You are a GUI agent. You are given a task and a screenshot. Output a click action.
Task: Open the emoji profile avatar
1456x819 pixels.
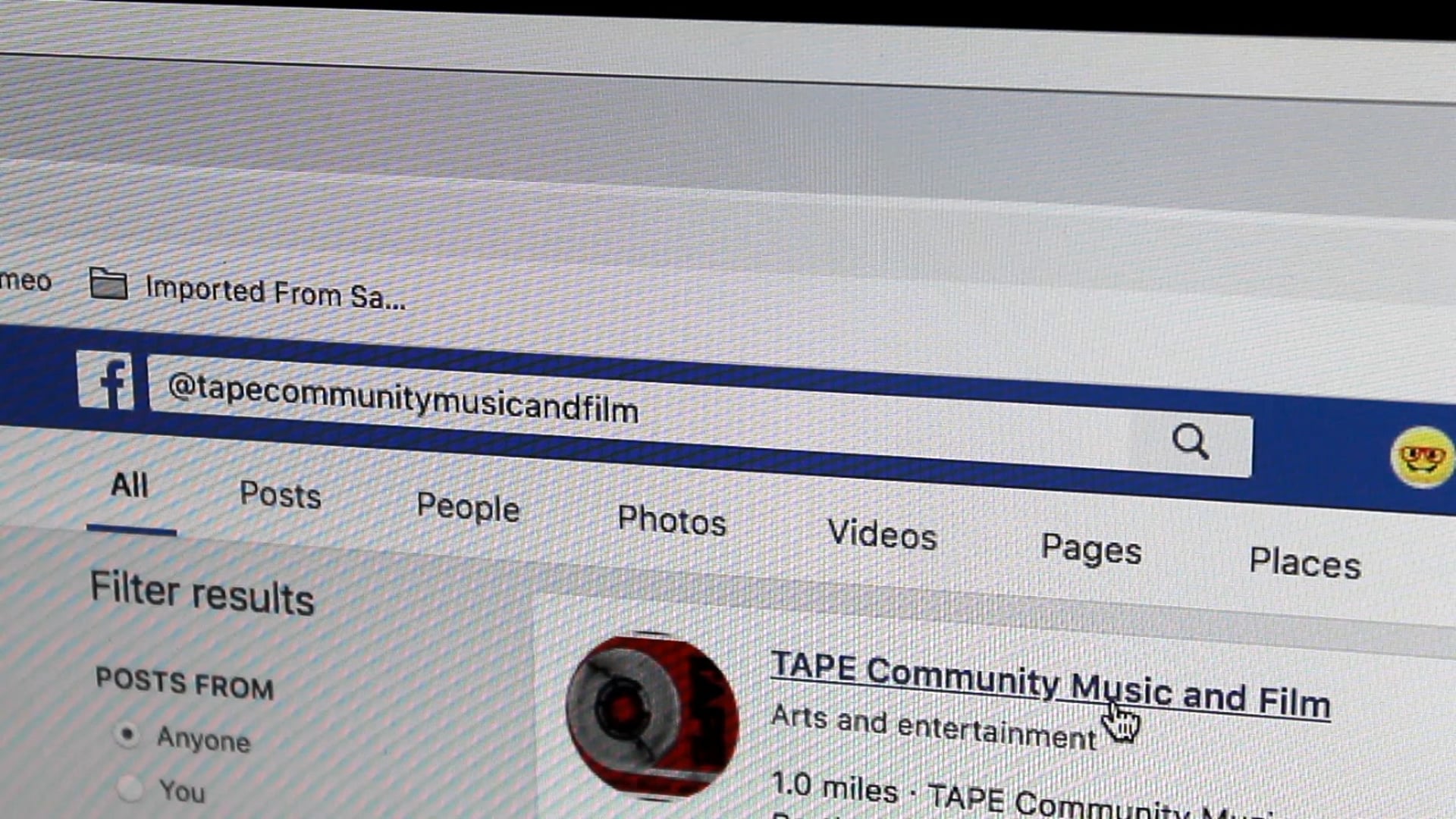(1423, 457)
